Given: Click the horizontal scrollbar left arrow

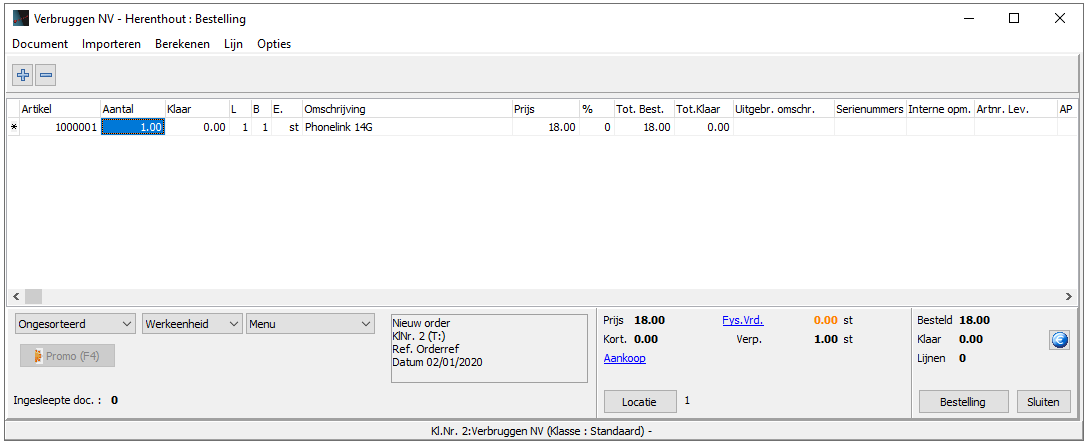Looking at the screenshot, I should (15, 296).
